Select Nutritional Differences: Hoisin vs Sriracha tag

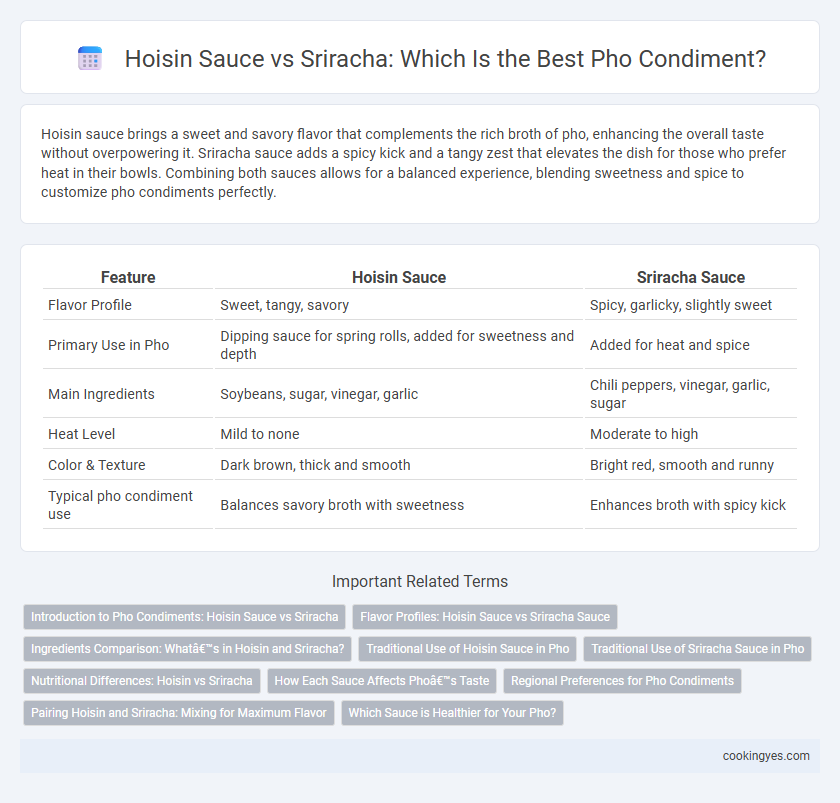point(141,681)
